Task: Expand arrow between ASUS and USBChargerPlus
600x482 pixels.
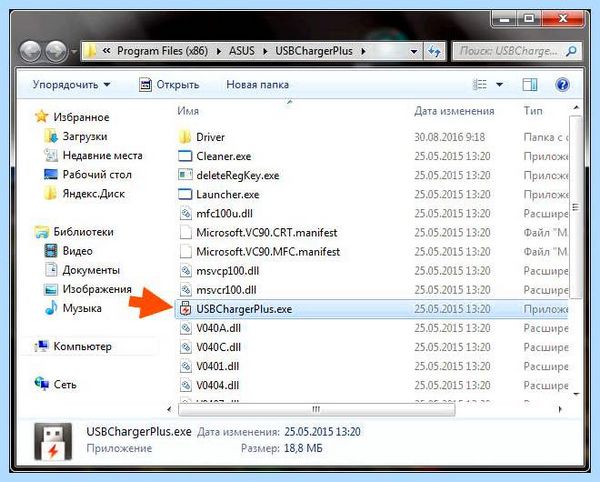Action: [265, 51]
